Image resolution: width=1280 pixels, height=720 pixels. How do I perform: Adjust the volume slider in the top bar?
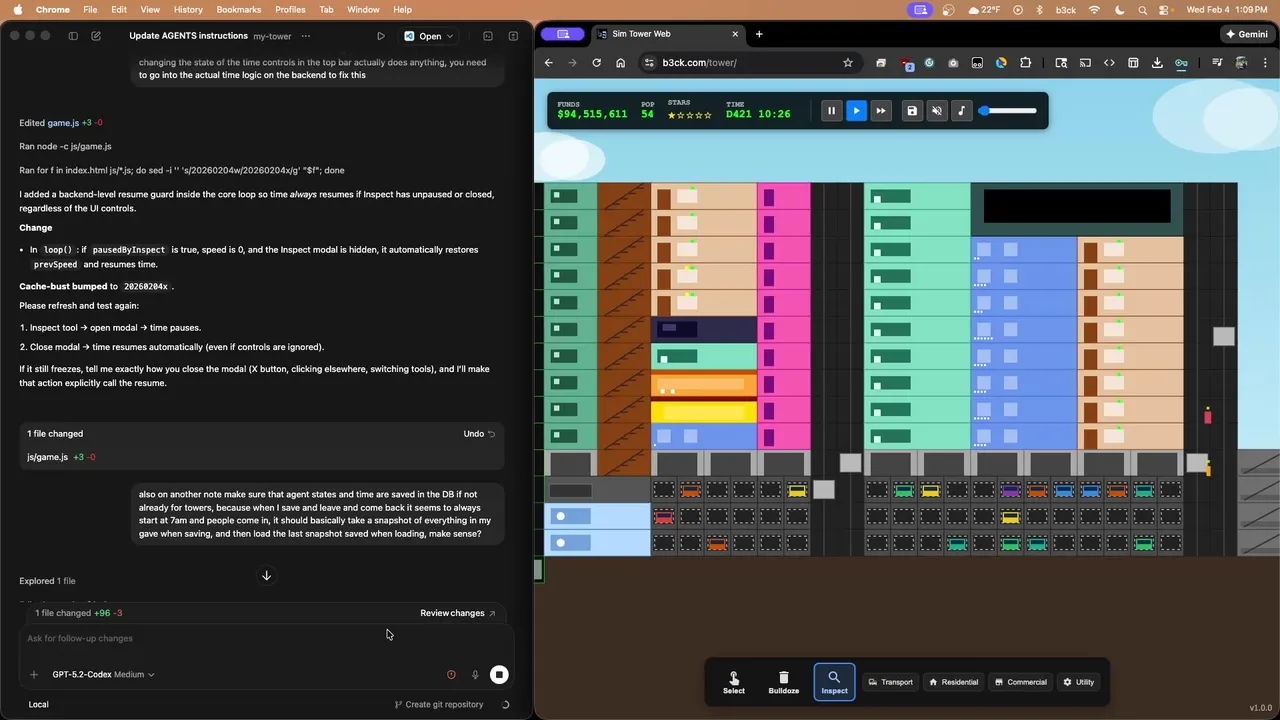coord(1008,111)
